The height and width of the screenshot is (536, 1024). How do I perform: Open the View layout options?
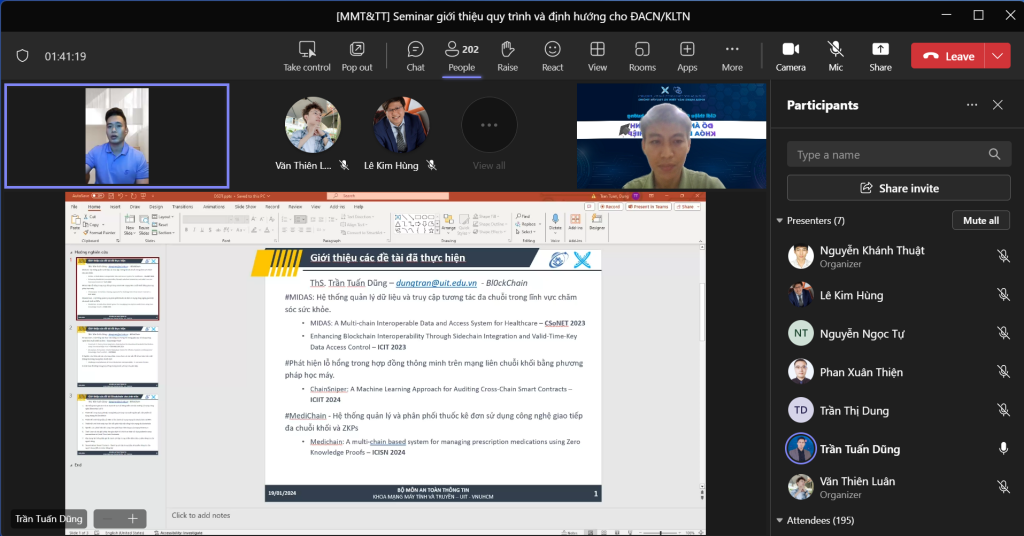597,56
